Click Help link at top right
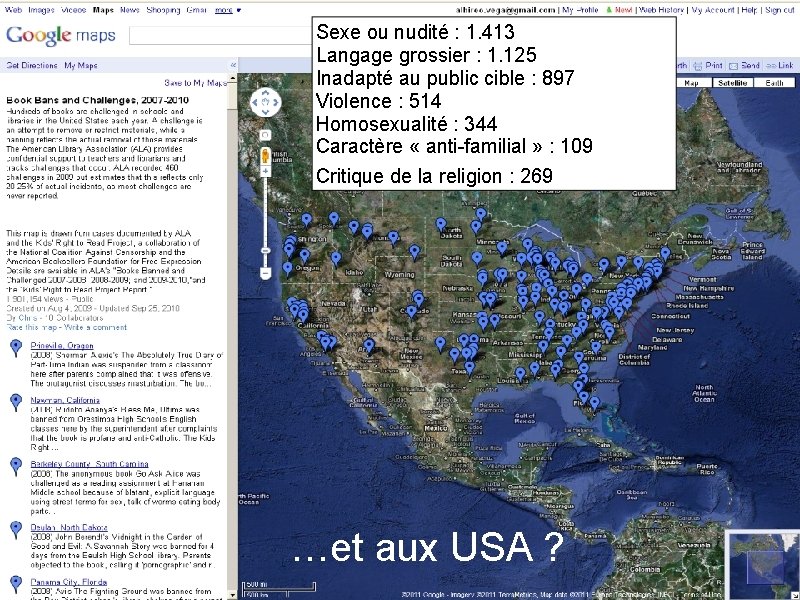This screenshot has height=600, width=800. (749, 10)
